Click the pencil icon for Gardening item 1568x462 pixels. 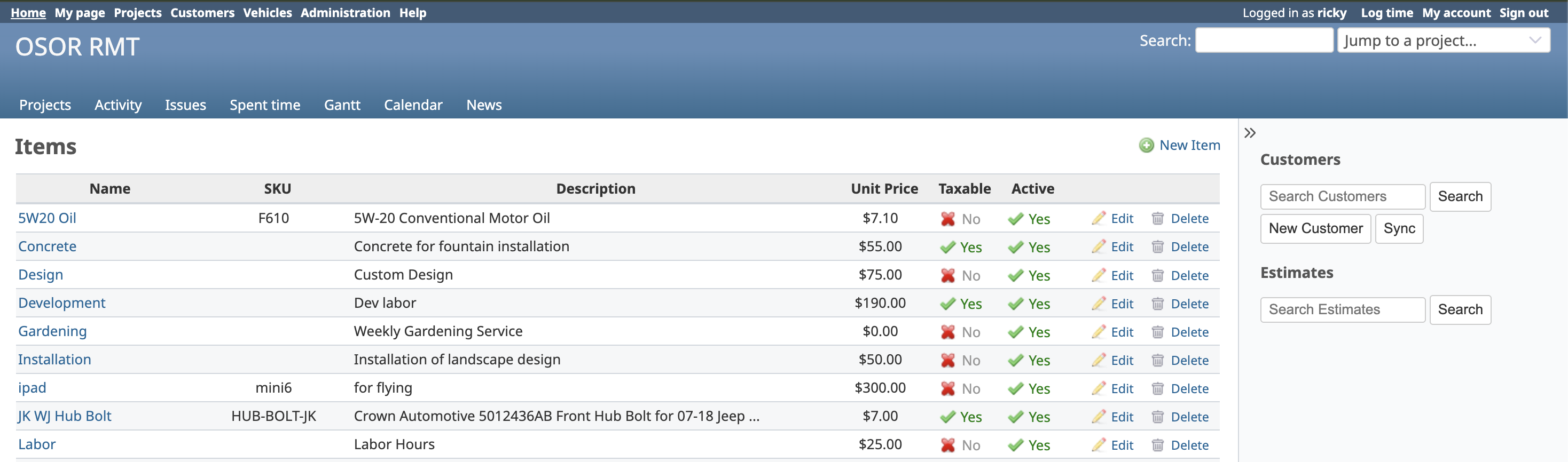(x=1098, y=332)
